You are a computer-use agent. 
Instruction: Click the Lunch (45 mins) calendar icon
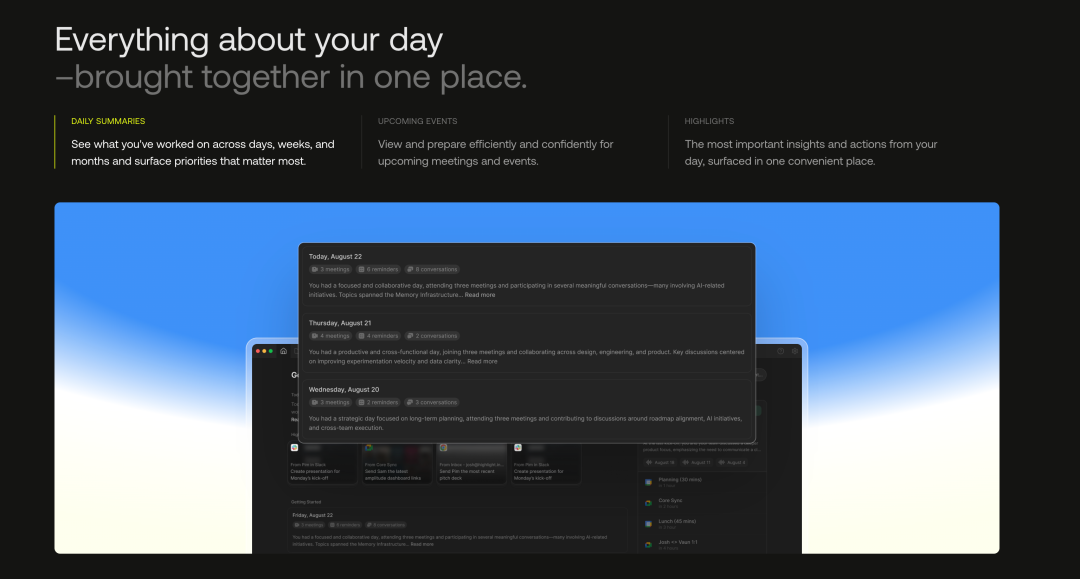point(648,524)
